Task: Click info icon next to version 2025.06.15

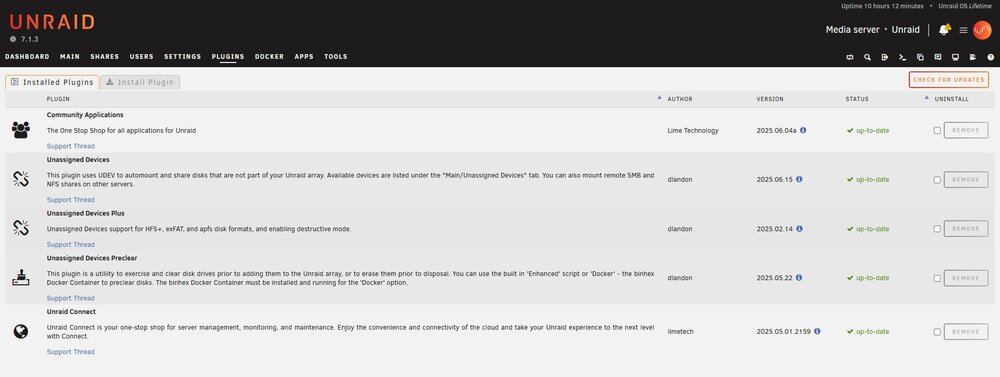Action: 799,179
